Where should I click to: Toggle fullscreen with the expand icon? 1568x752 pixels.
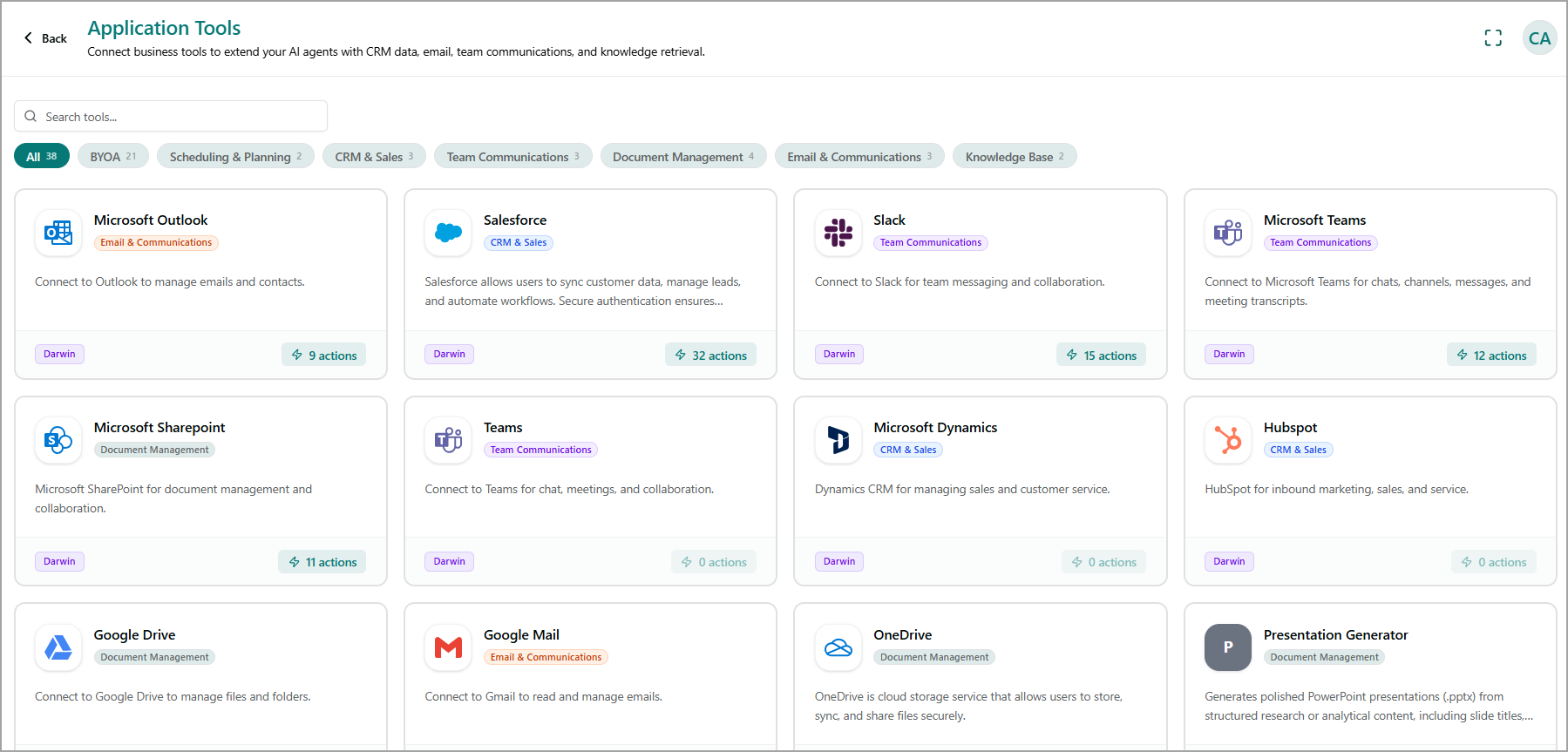pyautogui.click(x=1493, y=38)
